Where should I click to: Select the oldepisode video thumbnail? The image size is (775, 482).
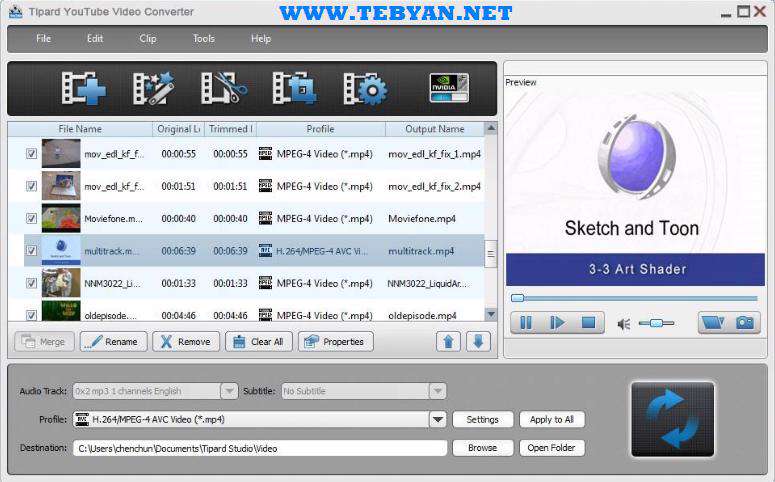61,311
